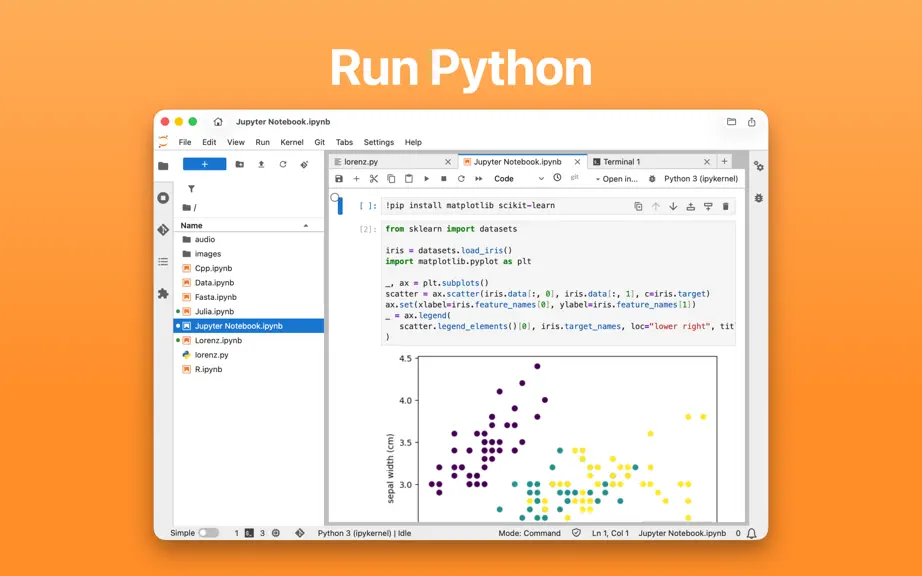This screenshot has width=922, height=576.
Task: Duplicate the pip install cell
Action: (638, 206)
